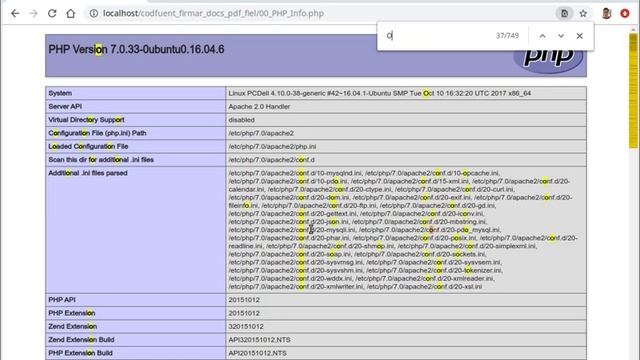Click the API320151012,NTS value

[260, 340]
